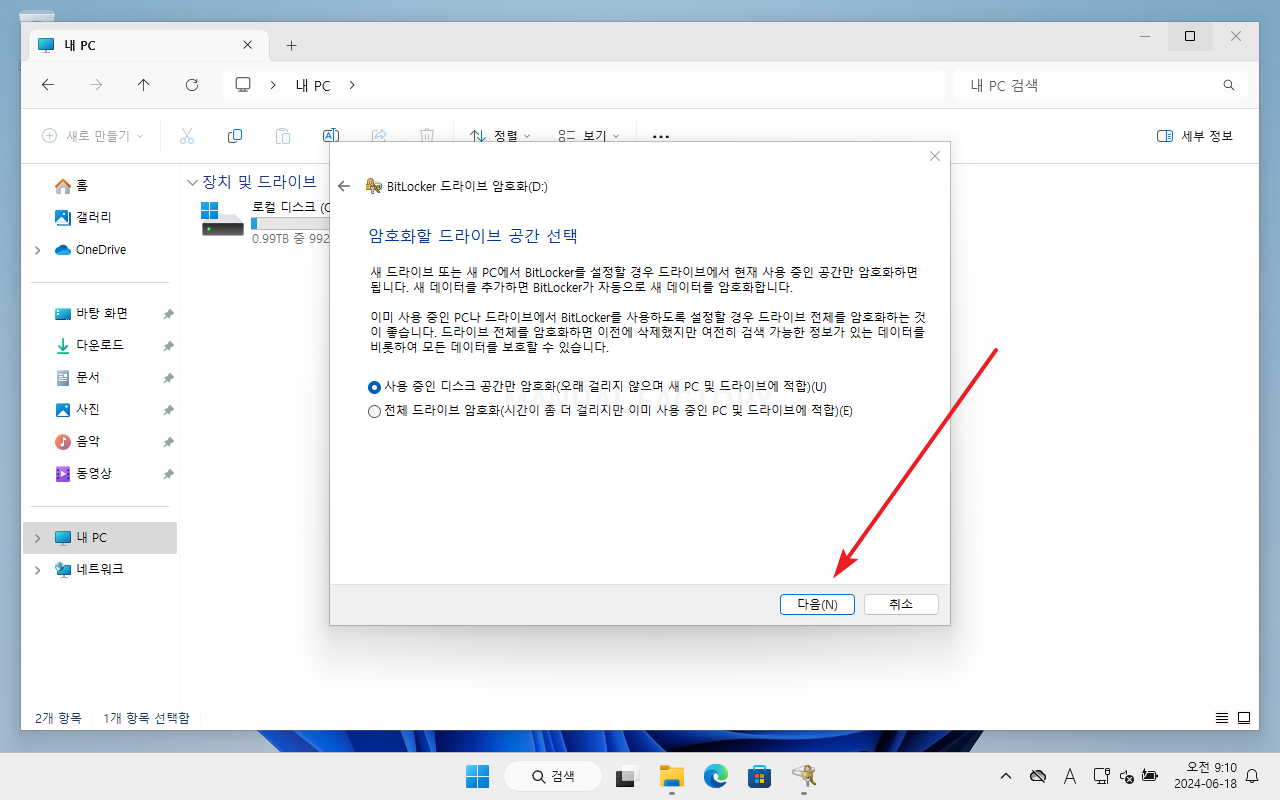The width and height of the screenshot is (1280, 800).
Task: Open File Explorer from the taskbar
Action: coord(671,776)
